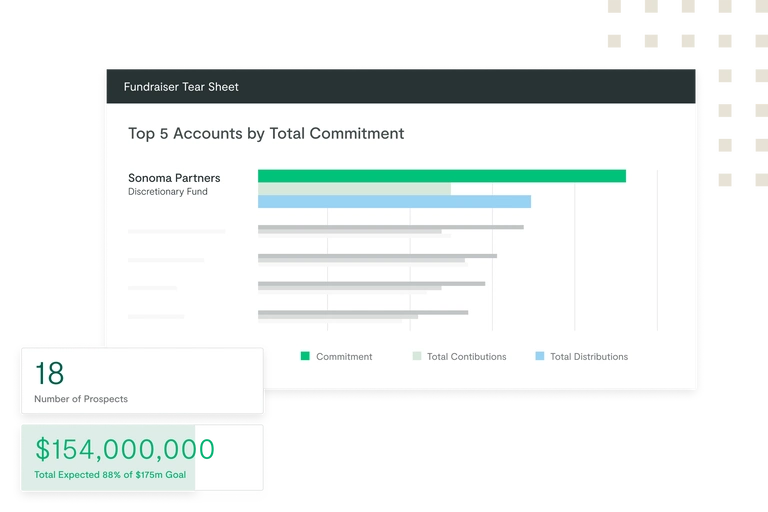Click the $154,000,000 total amount

(118, 449)
